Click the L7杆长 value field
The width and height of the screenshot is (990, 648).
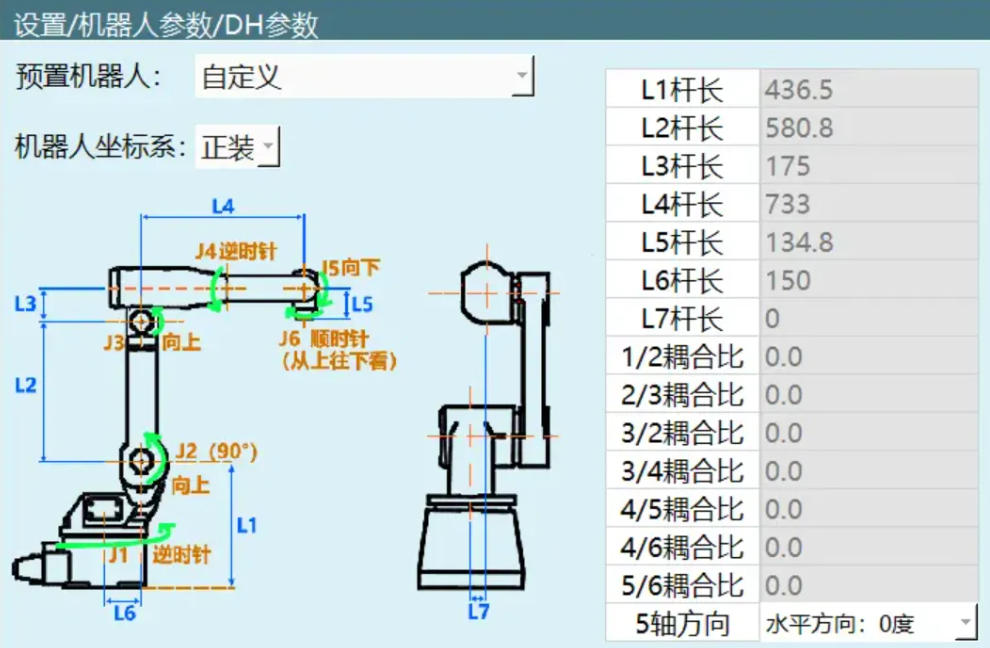867,318
